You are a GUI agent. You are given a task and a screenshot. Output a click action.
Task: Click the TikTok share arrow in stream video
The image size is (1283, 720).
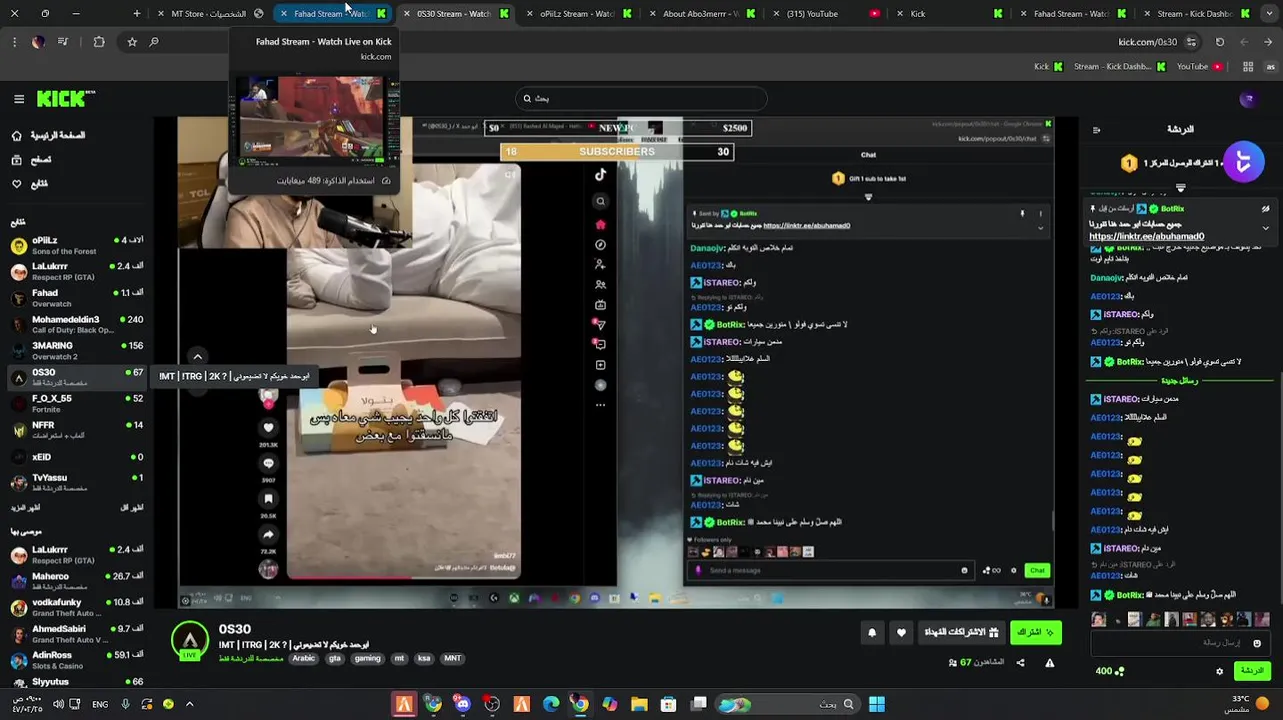(x=268, y=534)
